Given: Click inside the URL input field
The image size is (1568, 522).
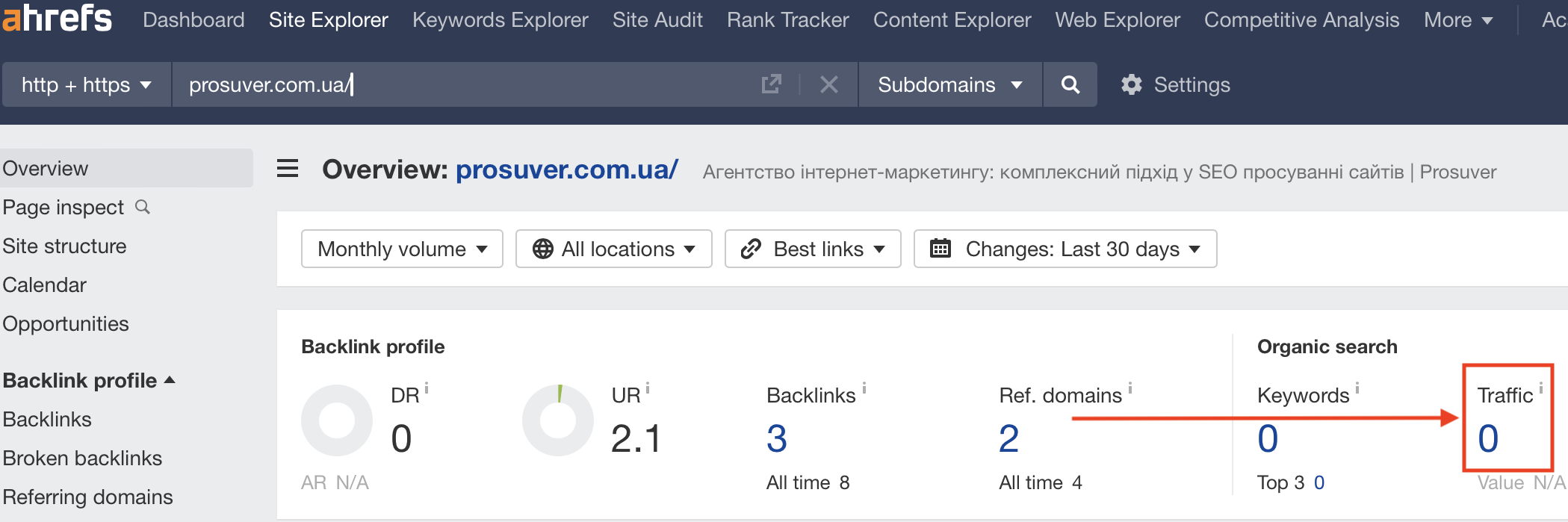Looking at the screenshot, I should click(463, 84).
